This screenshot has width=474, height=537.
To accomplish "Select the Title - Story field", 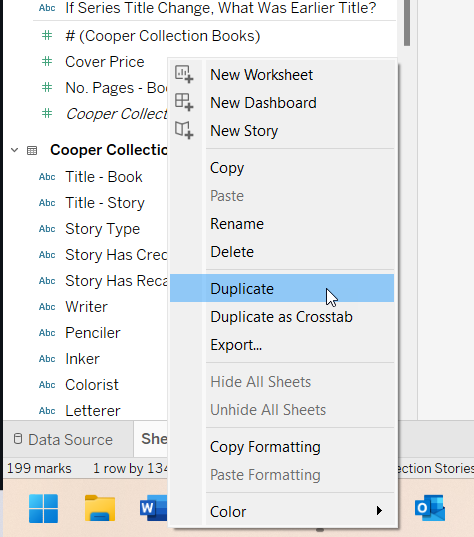I will tap(105, 203).
